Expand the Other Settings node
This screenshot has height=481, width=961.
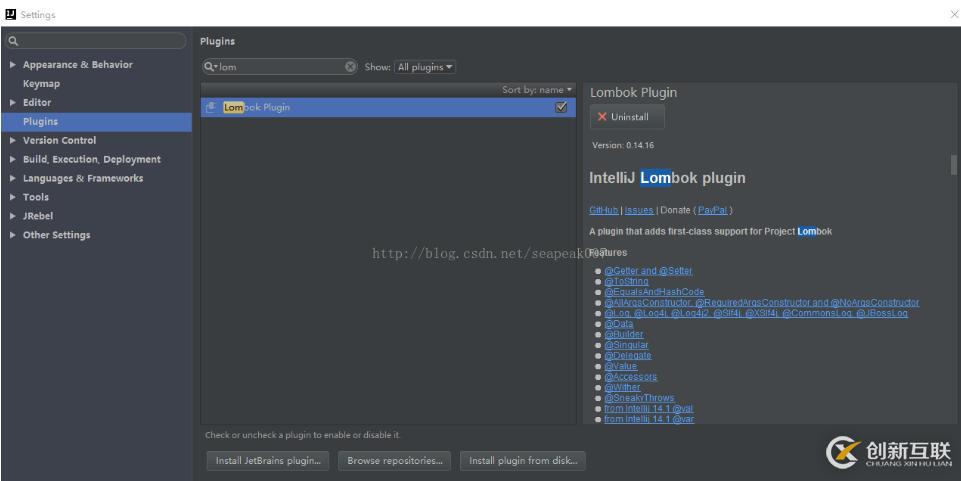[x=13, y=235]
